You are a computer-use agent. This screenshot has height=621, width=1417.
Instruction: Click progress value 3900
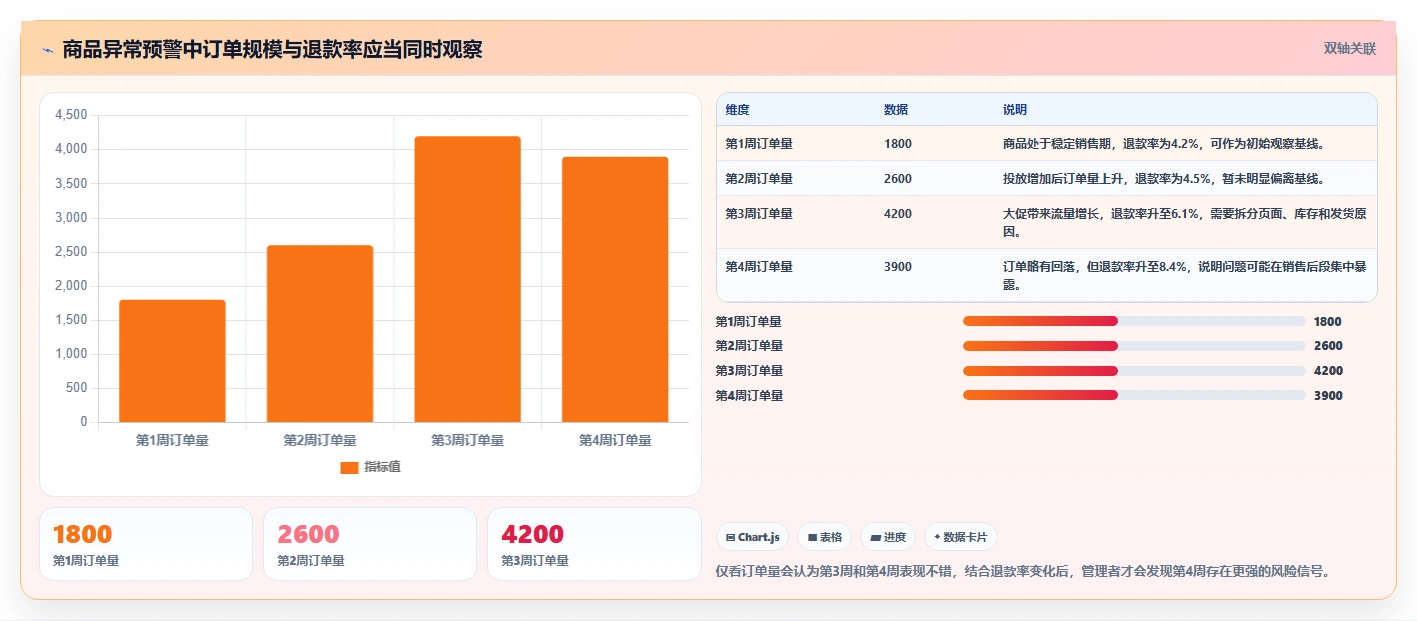coord(1328,395)
